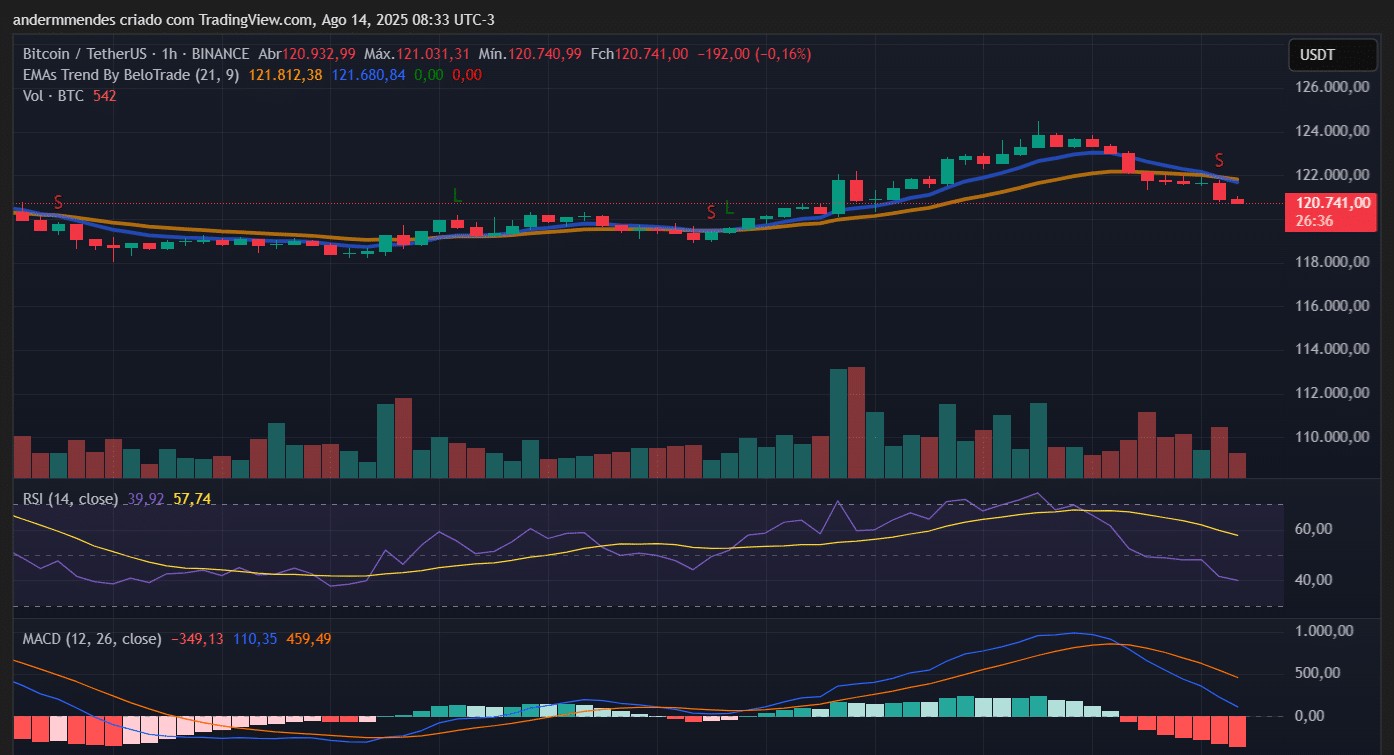This screenshot has height=755, width=1394.
Task: Click the RSI value 39,92
Action: [146, 498]
